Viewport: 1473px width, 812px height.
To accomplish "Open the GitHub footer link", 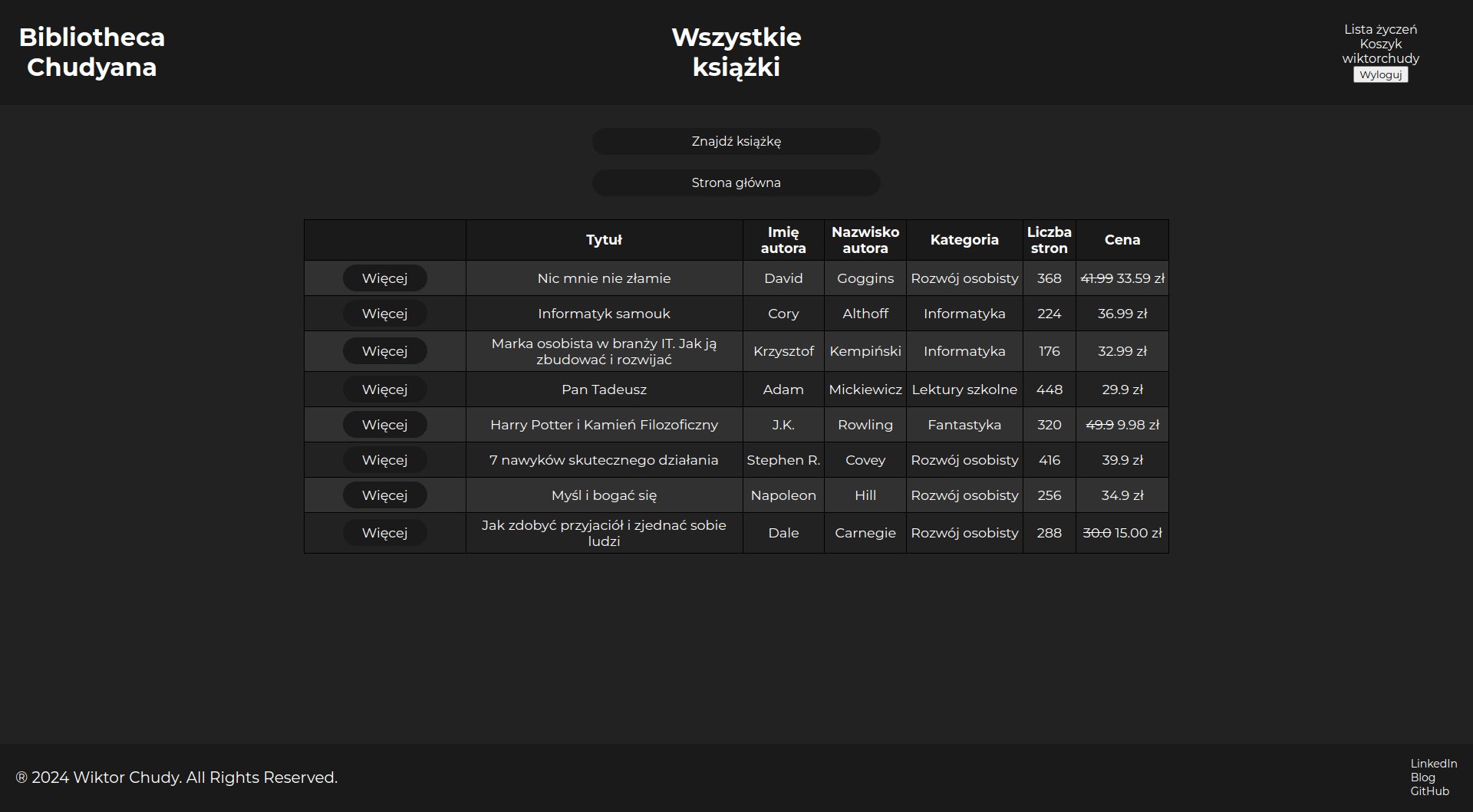I will (1429, 791).
